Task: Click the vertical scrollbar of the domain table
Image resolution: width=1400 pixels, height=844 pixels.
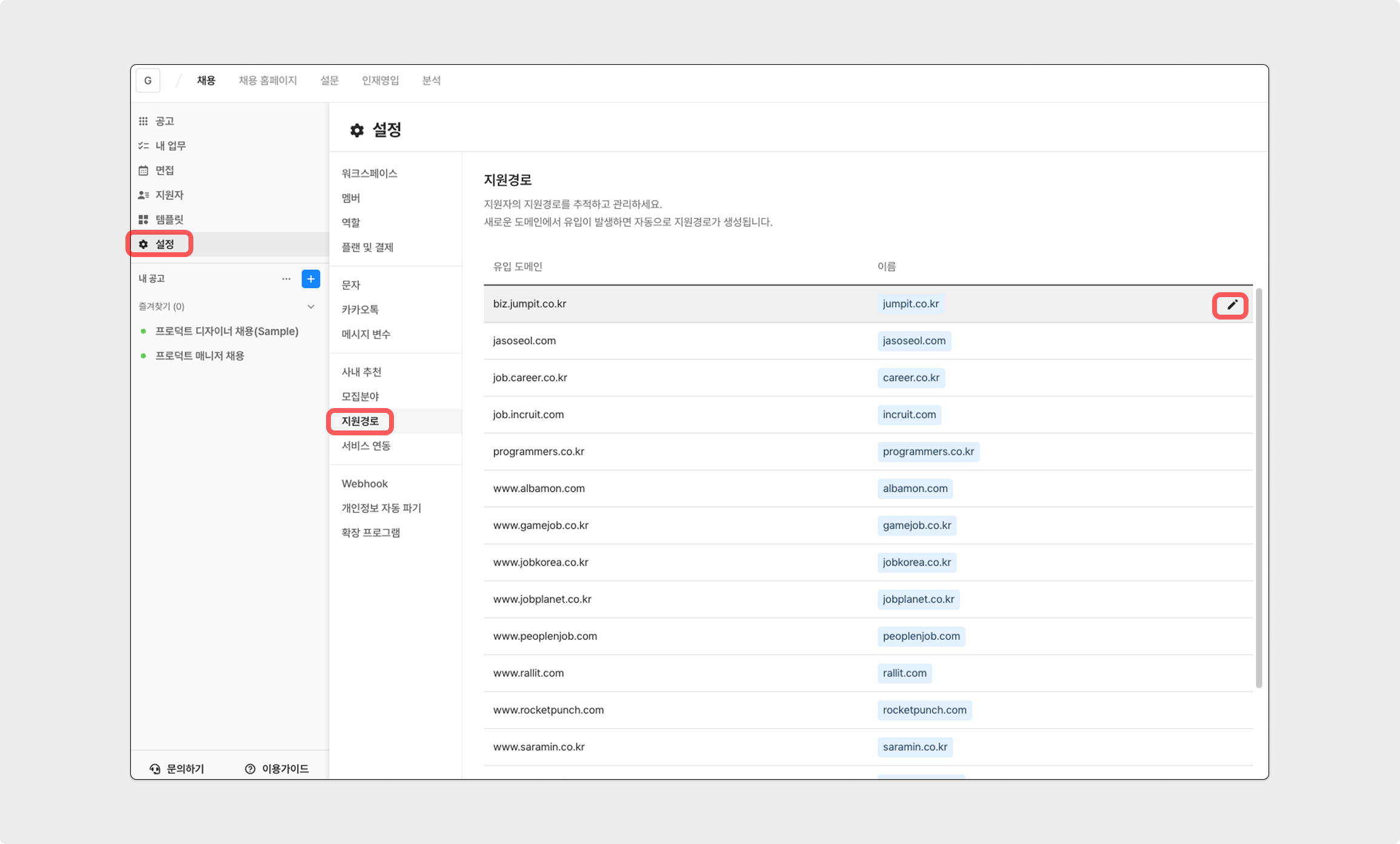Action: click(x=1259, y=488)
